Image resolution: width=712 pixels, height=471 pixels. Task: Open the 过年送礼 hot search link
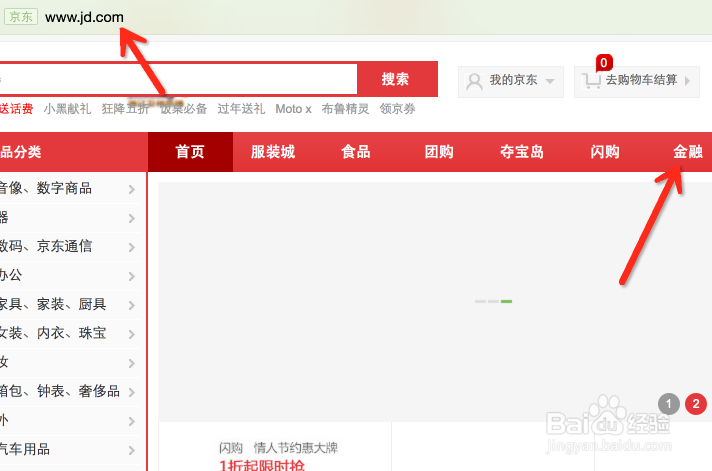point(241,109)
